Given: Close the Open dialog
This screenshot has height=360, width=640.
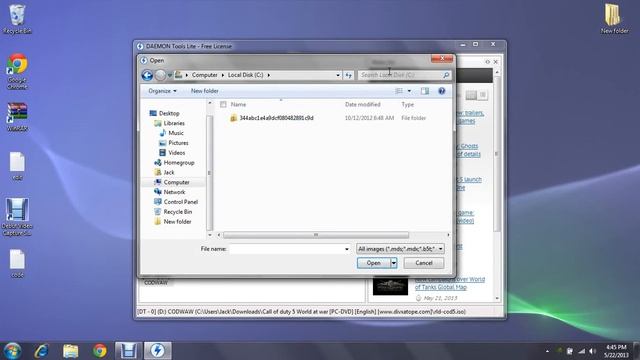Looking at the screenshot, I should pos(442,59).
